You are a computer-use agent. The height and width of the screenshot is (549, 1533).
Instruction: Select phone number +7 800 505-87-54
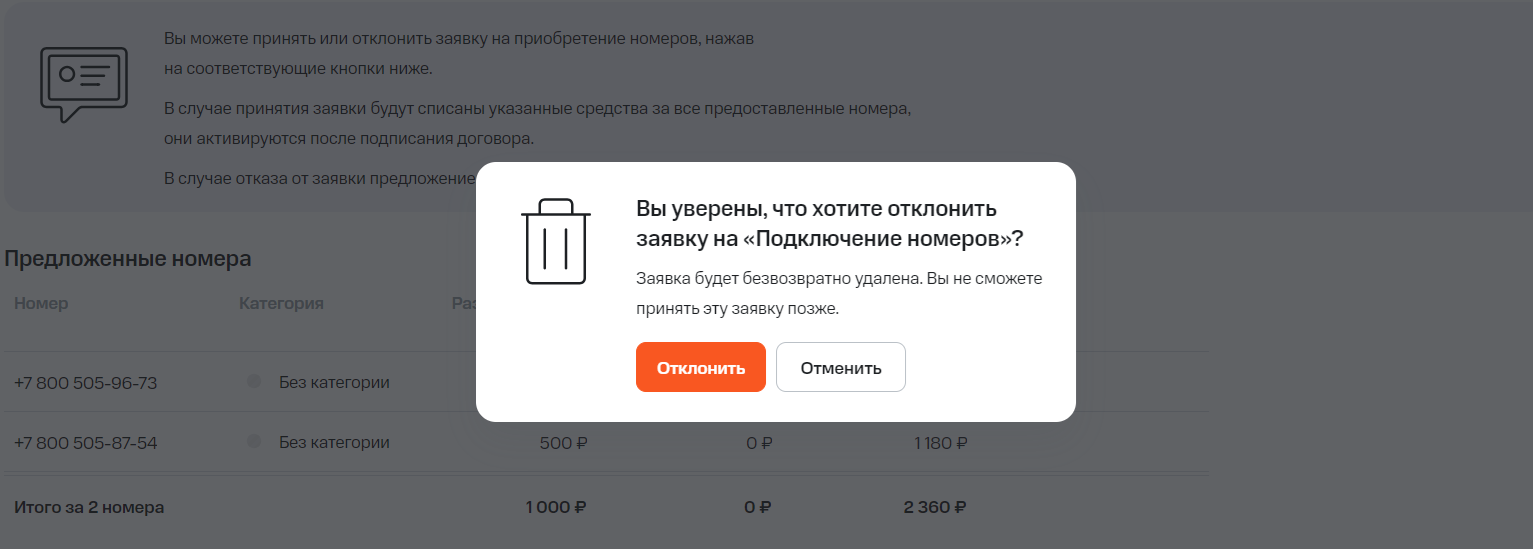86,443
